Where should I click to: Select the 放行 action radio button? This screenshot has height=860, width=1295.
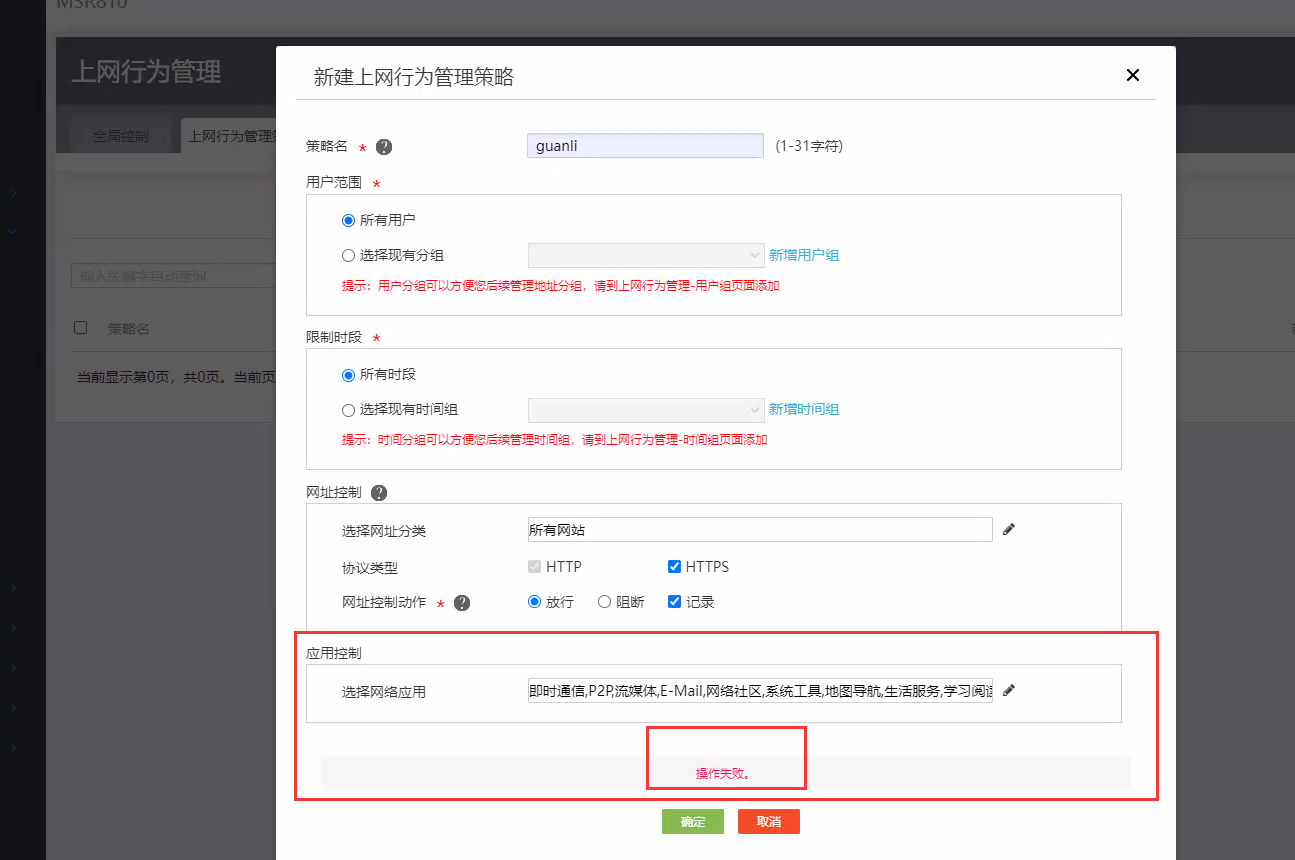click(x=534, y=602)
